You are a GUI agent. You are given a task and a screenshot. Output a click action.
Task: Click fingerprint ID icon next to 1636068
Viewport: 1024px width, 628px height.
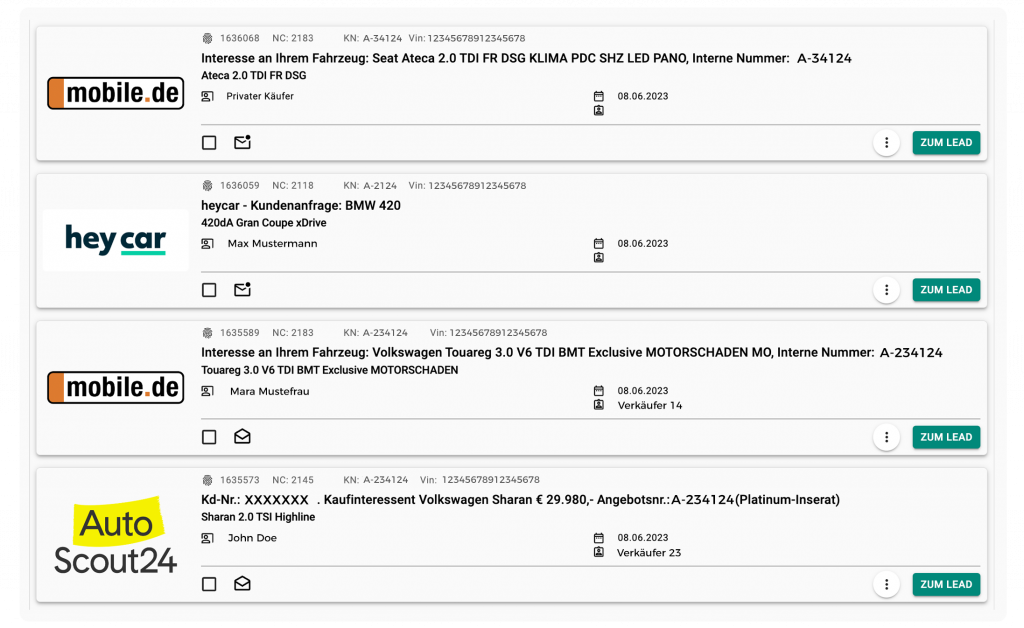(x=208, y=38)
